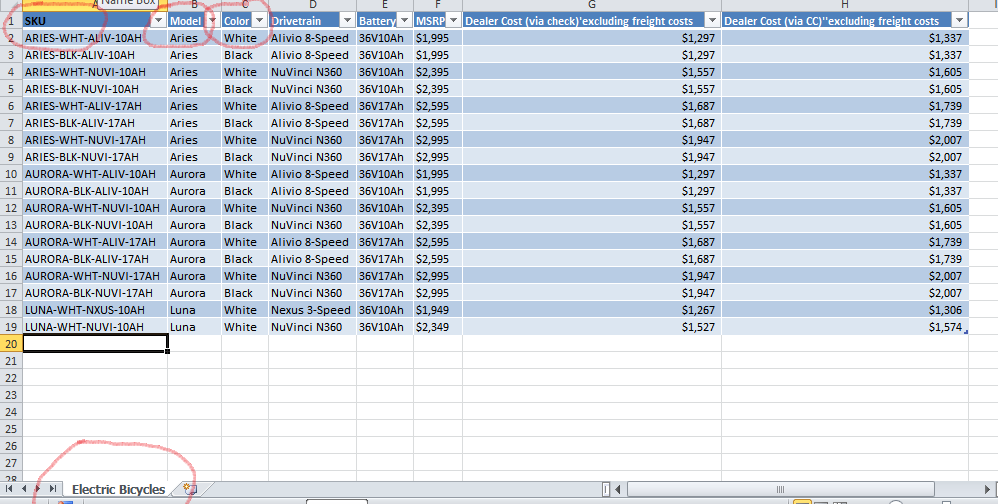The image size is (998, 504).
Task: Click dealer cost cell $1,574
Action: (845, 326)
